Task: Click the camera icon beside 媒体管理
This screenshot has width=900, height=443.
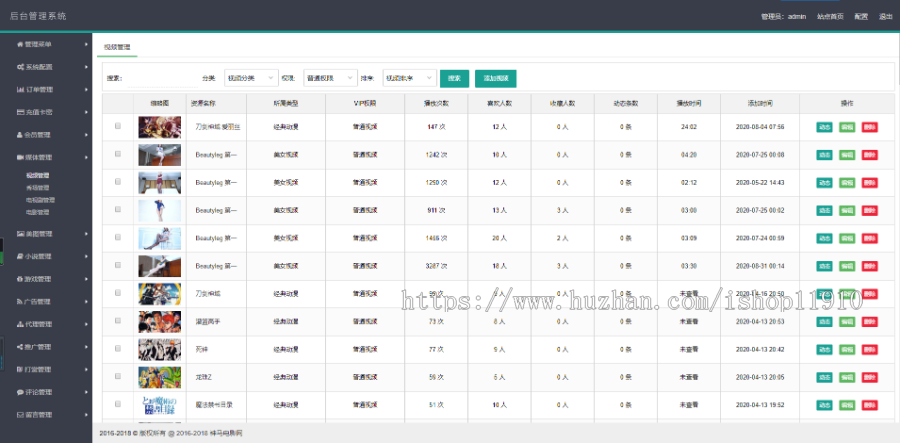Action: (x=20, y=157)
